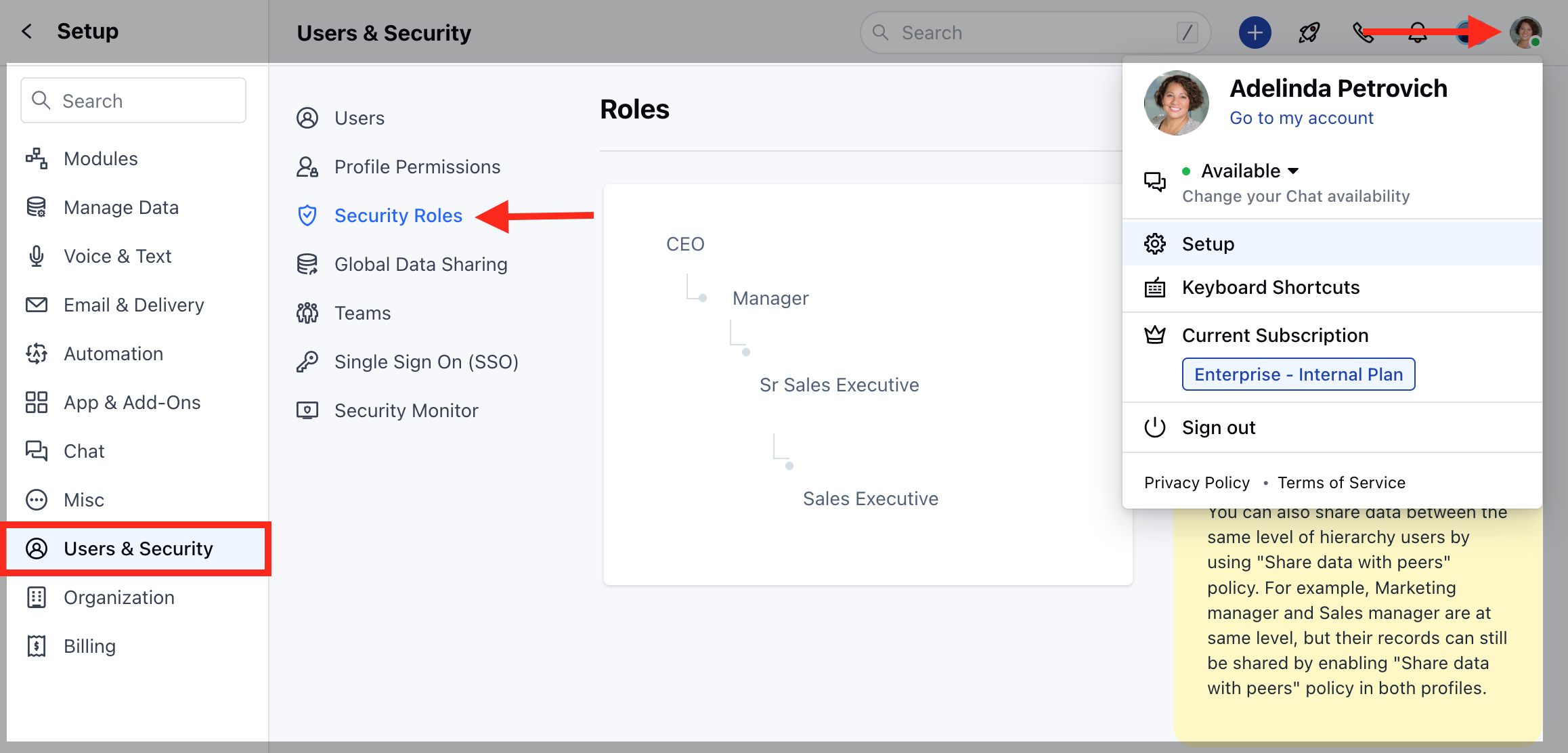Screen dimensions: 1568x753
Task: Select the Manager role in hierarchy
Action: click(770, 298)
